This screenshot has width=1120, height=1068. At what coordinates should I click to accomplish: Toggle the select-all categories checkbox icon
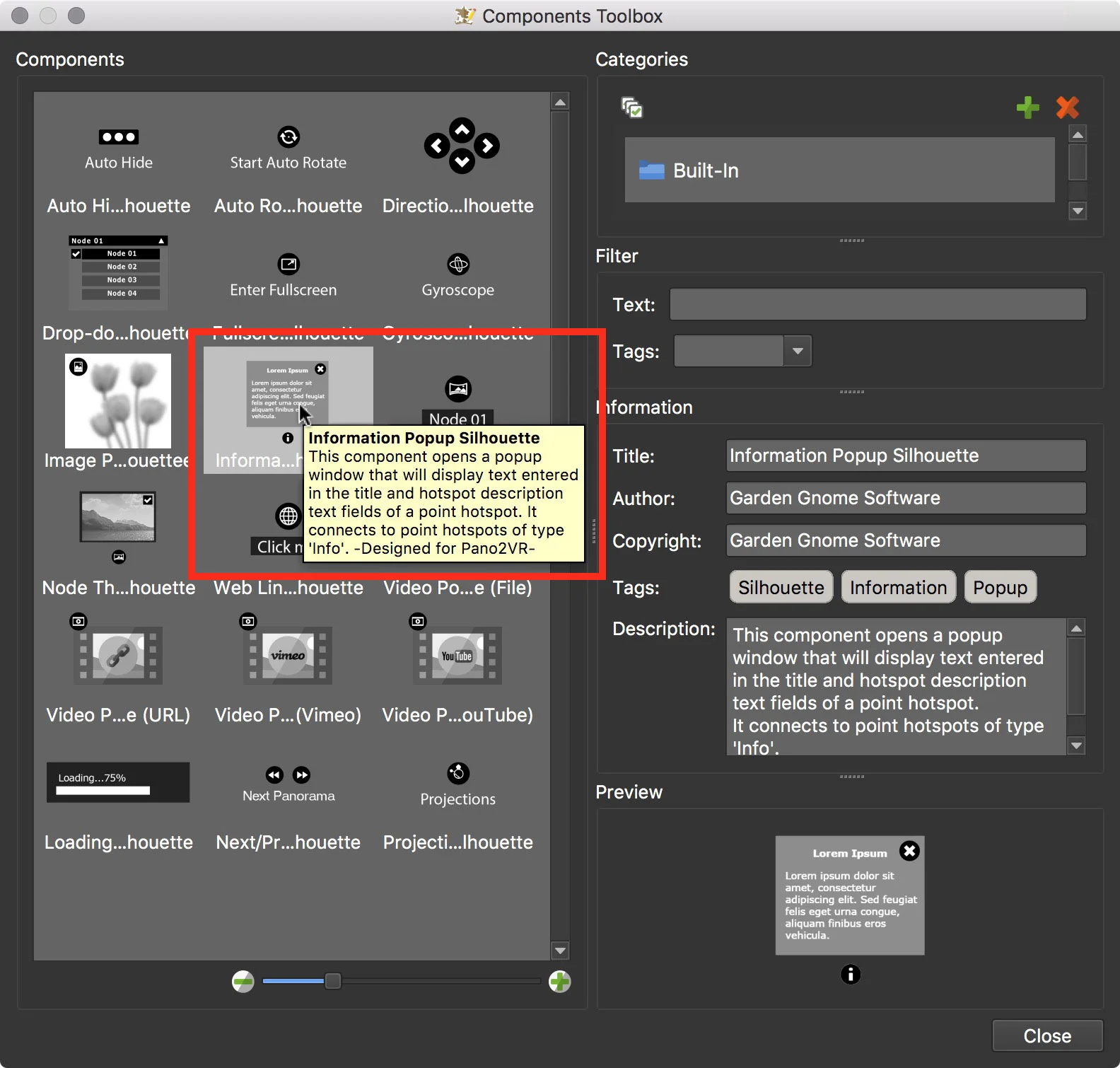tap(631, 108)
